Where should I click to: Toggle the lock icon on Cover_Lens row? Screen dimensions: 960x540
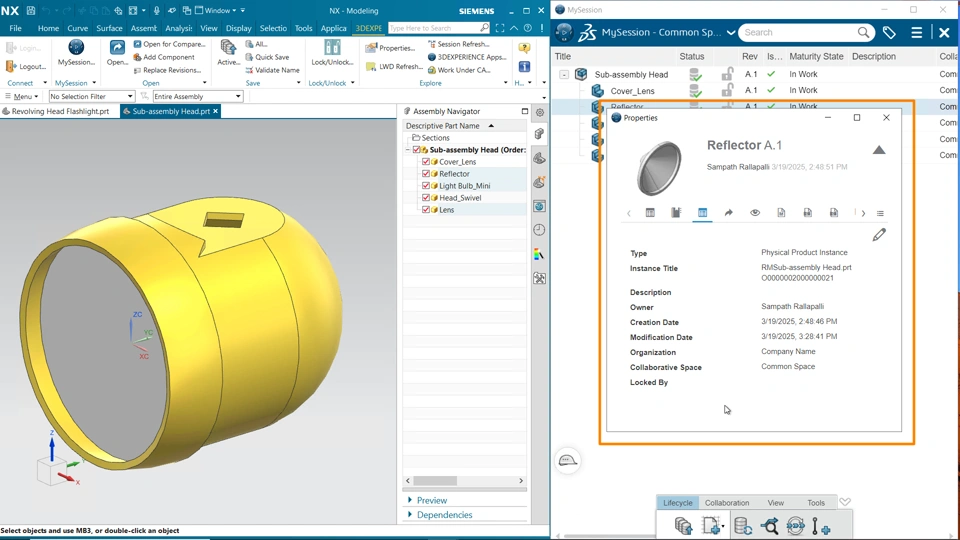pyautogui.click(x=727, y=90)
